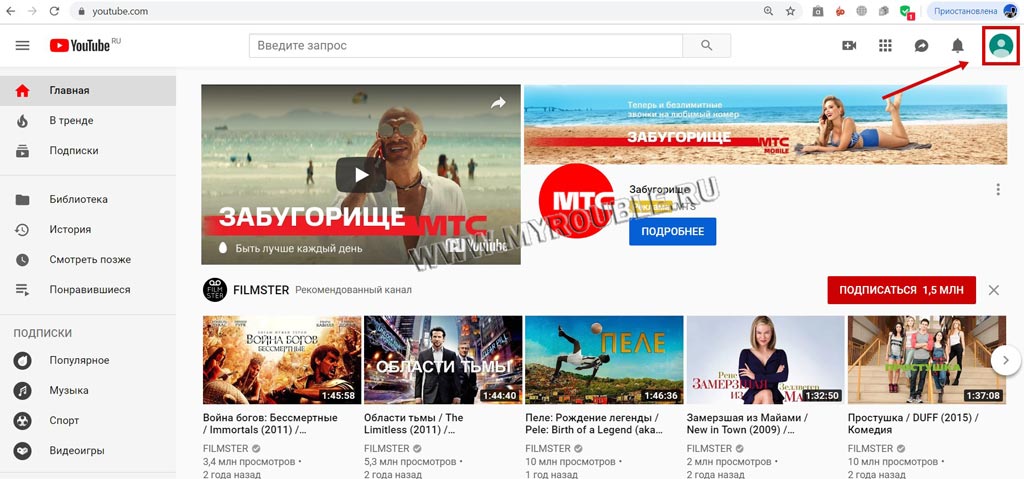Viewport: 1024px width, 479px height.
Task: Click the green shield extension icon
Action: (906, 12)
